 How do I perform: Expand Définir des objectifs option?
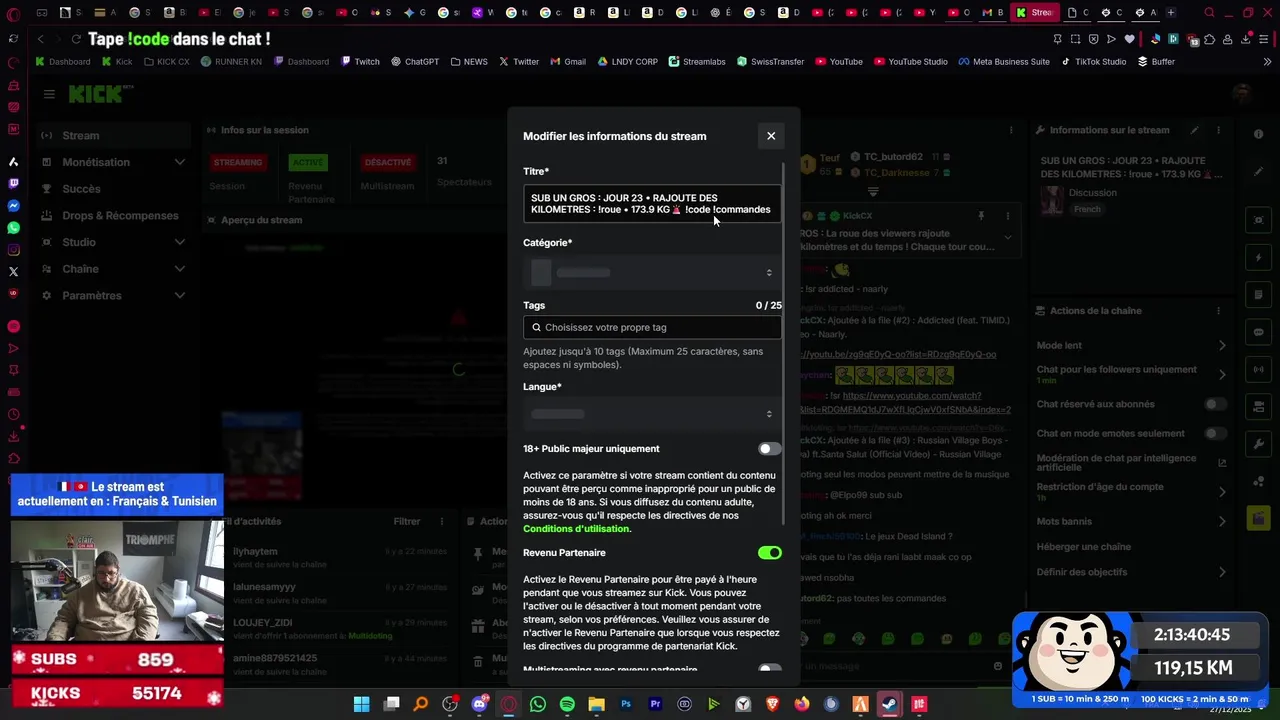coord(1222,572)
